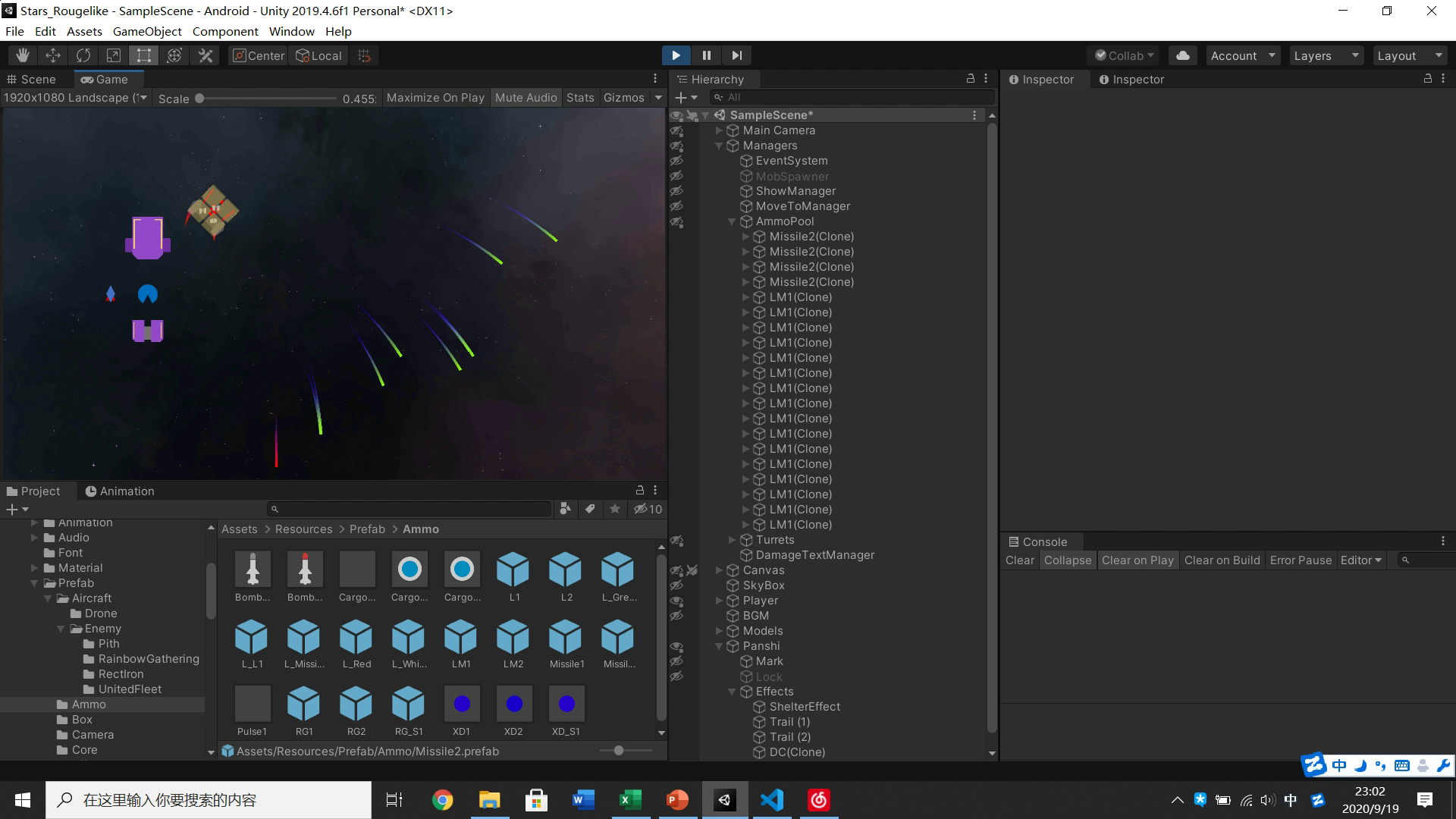Toggle visibility eye for Main Camera
1456x819 pixels.
676,130
